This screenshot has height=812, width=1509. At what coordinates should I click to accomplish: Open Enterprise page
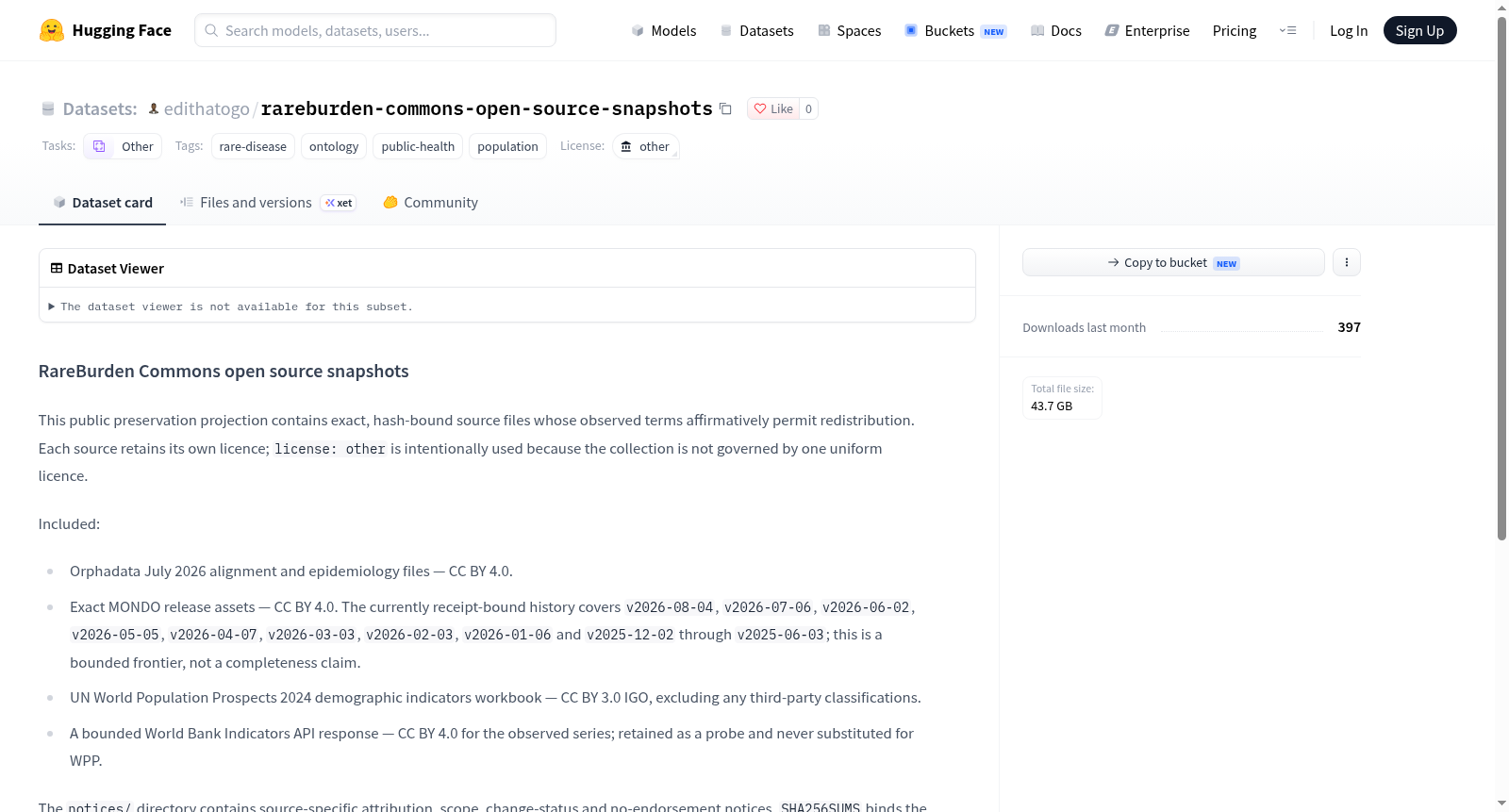[1147, 30]
